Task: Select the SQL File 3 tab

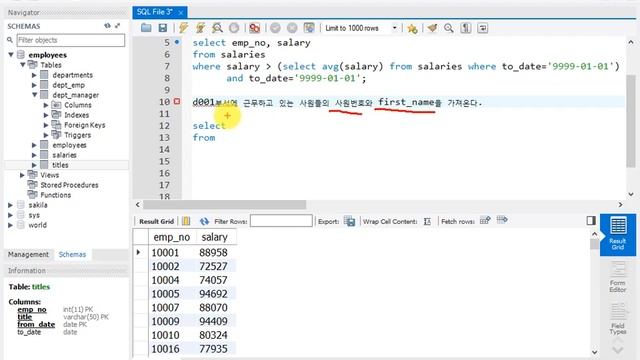Action: [x=155, y=12]
